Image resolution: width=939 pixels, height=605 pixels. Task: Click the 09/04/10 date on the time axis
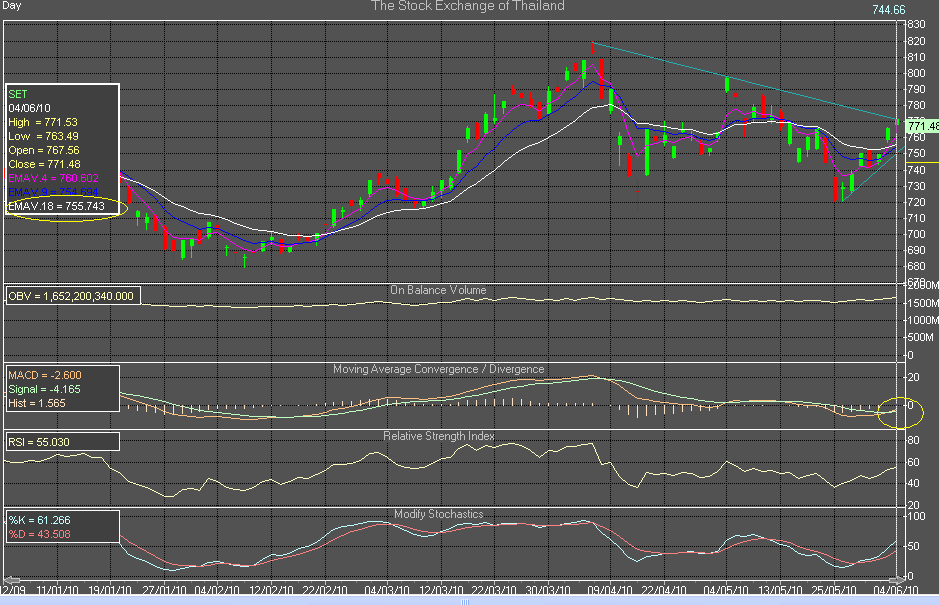click(x=610, y=590)
